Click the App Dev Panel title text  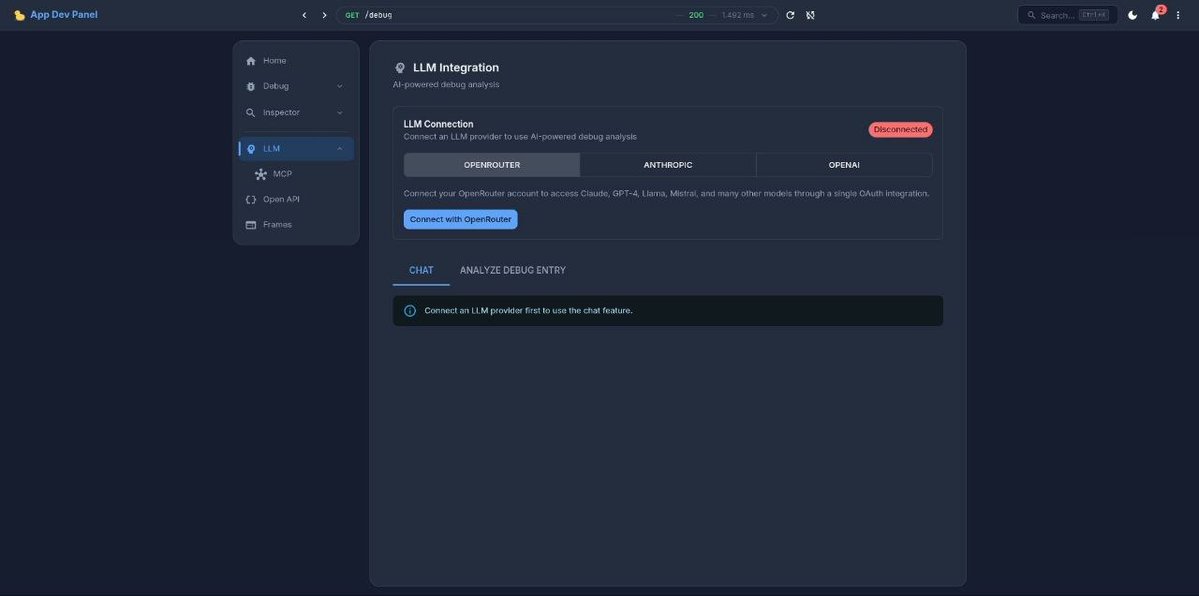click(x=64, y=15)
